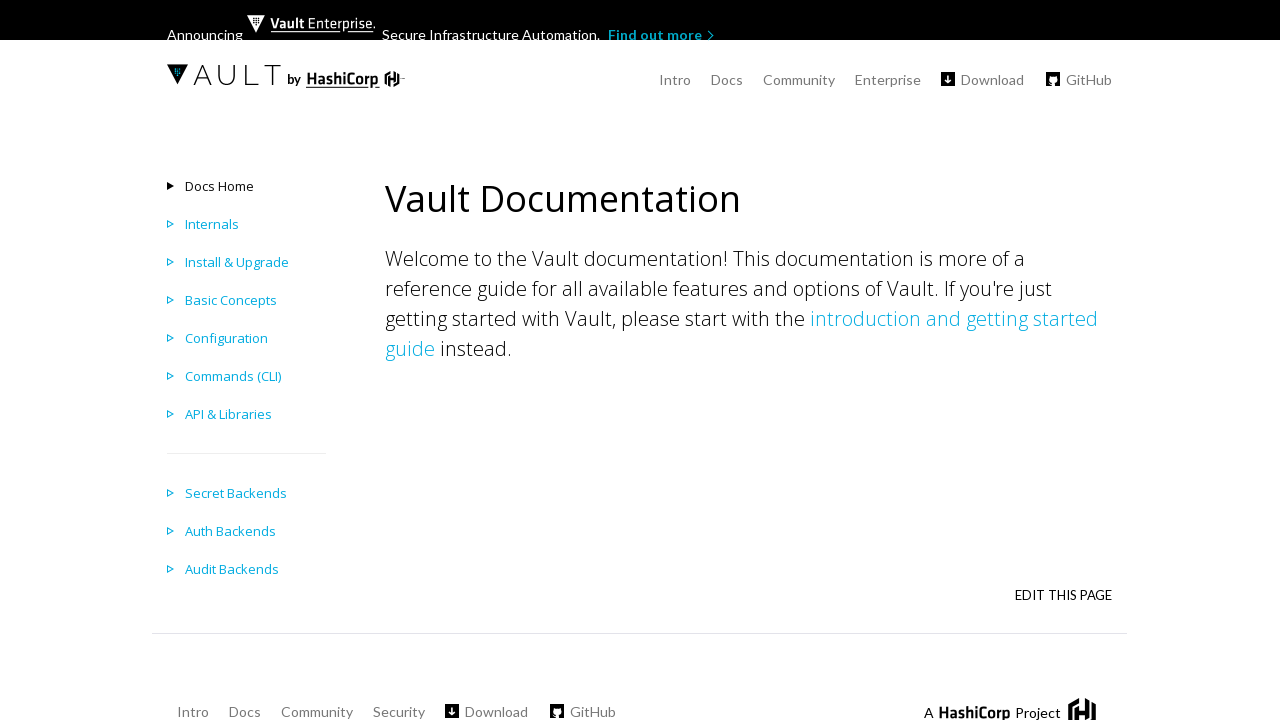Follow the Find out more banner link
1280x720 pixels.
point(661,35)
